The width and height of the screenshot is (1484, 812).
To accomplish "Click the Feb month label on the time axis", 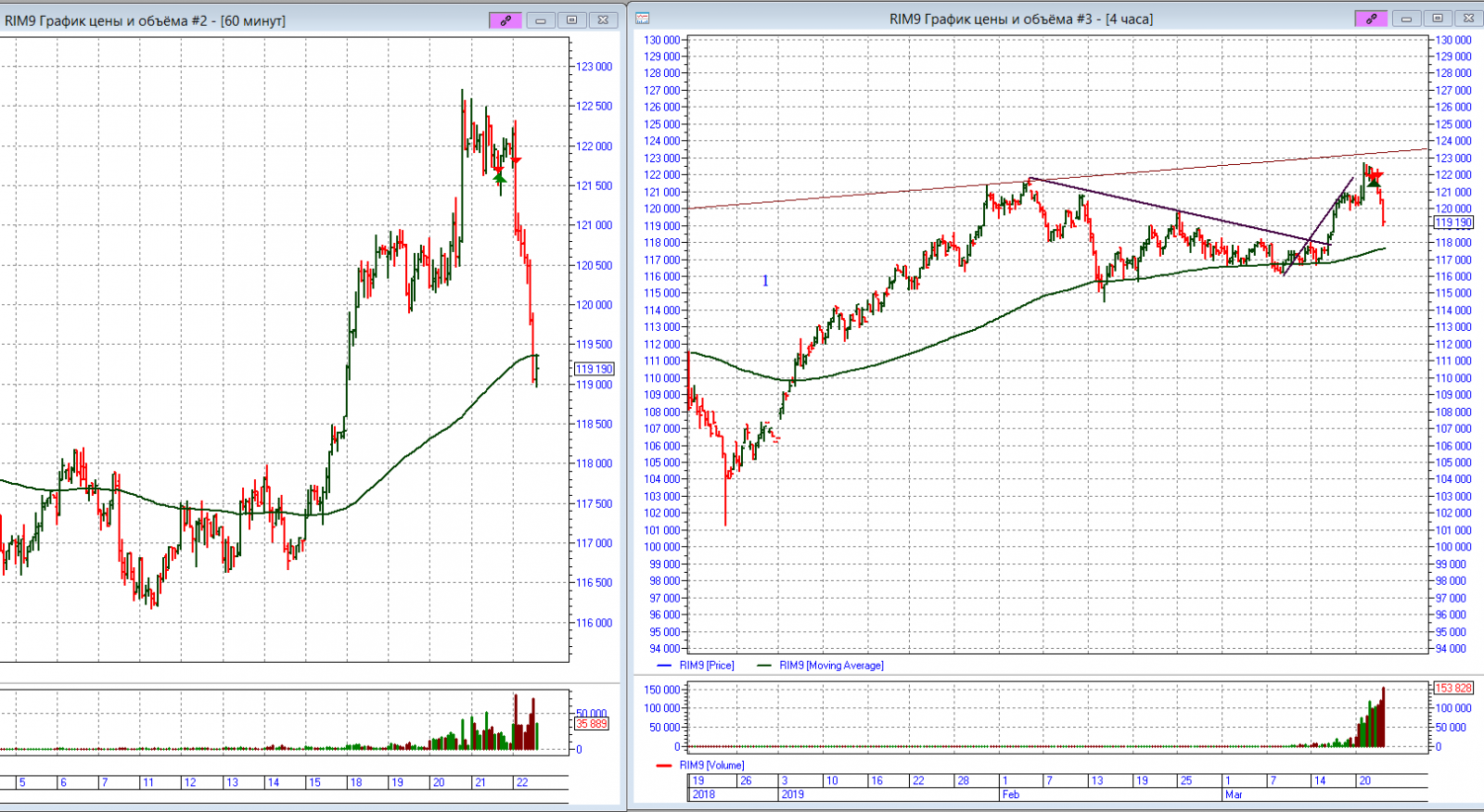I will pos(1010,794).
